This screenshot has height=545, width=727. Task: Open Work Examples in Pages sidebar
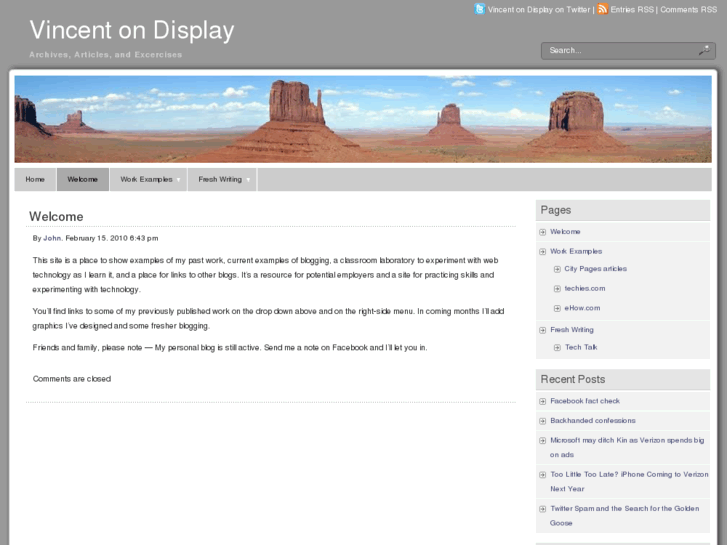[x=576, y=251]
